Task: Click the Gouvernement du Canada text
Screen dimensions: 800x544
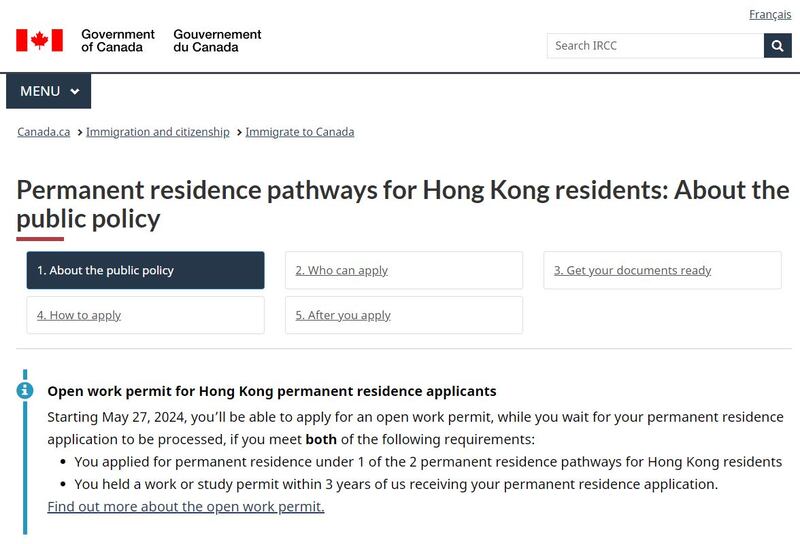Action: pyautogui.click(x=217, y=41)
